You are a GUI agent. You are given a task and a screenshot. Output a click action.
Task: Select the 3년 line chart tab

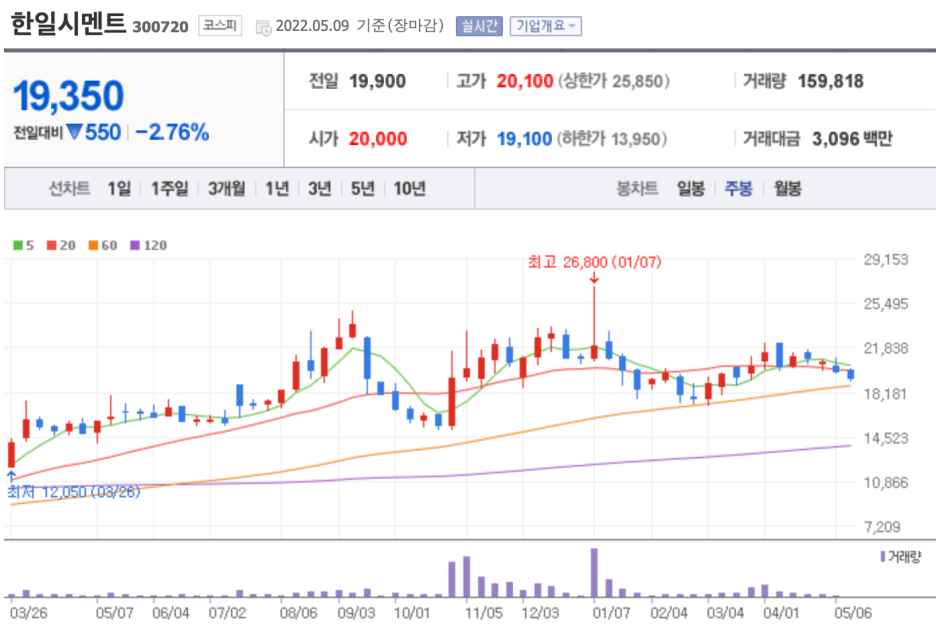[x=319, y=189]
